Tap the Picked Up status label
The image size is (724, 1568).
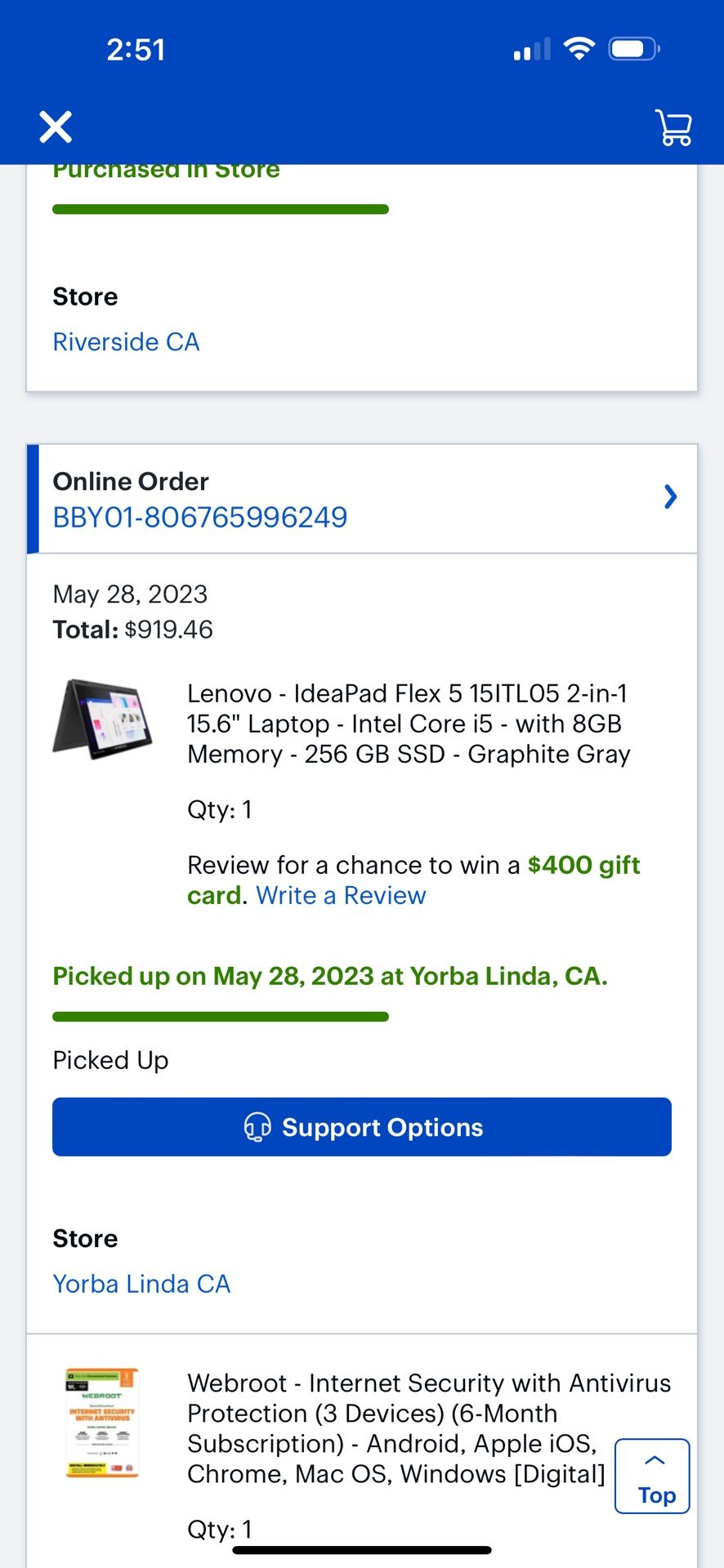[110, 1059]
